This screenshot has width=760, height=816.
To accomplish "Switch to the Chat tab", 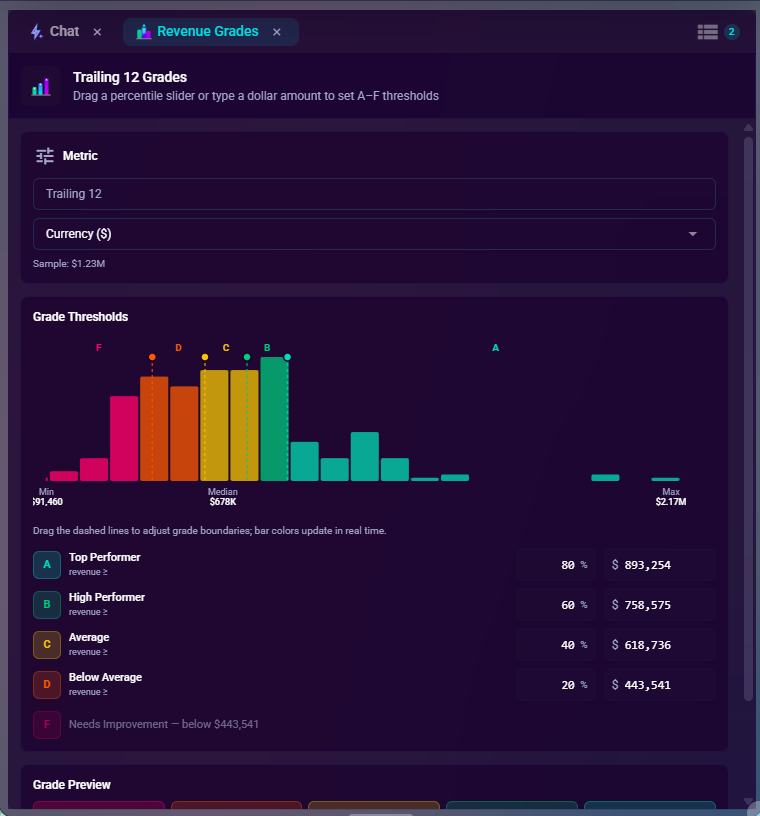I will coord(64,31).
